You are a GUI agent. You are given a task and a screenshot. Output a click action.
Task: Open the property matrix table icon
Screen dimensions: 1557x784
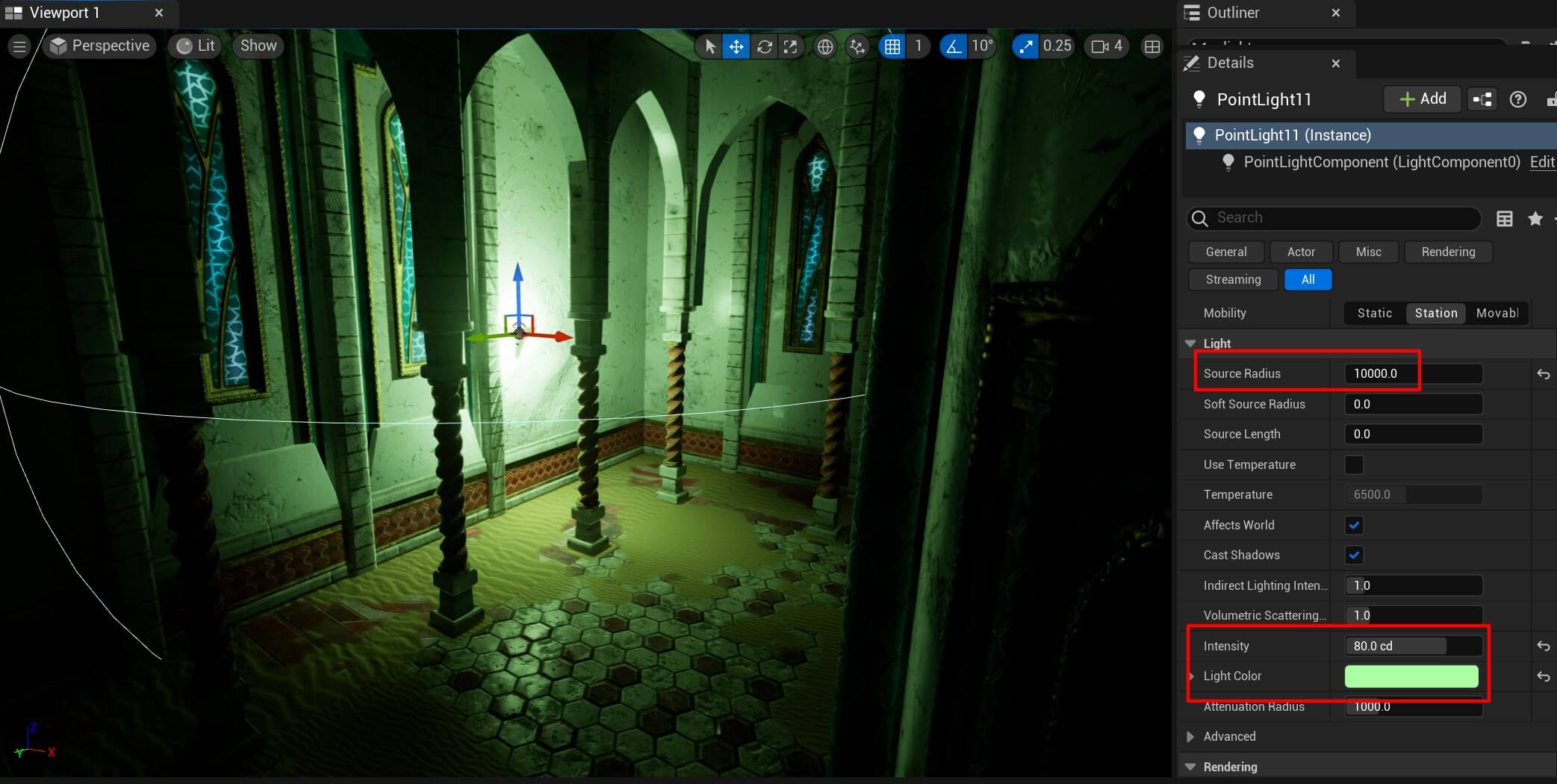pos(1505,218)
